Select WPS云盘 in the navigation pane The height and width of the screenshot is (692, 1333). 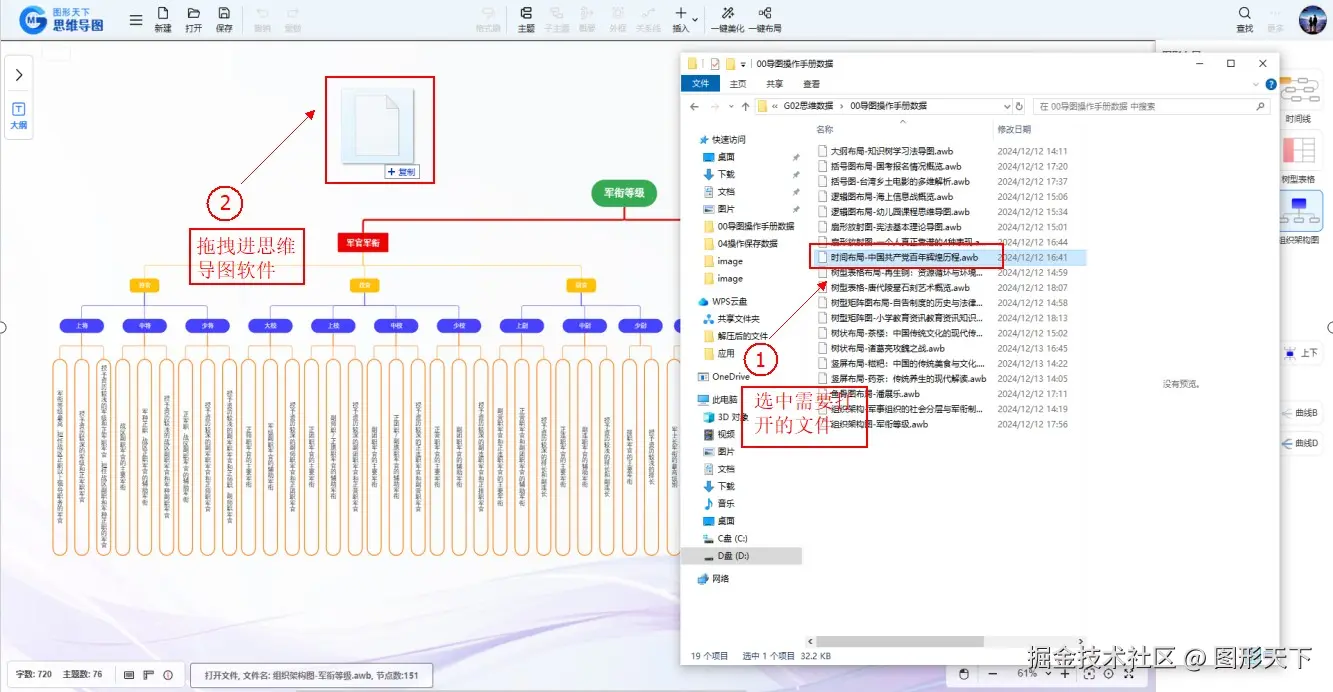(x=728, y=301)
